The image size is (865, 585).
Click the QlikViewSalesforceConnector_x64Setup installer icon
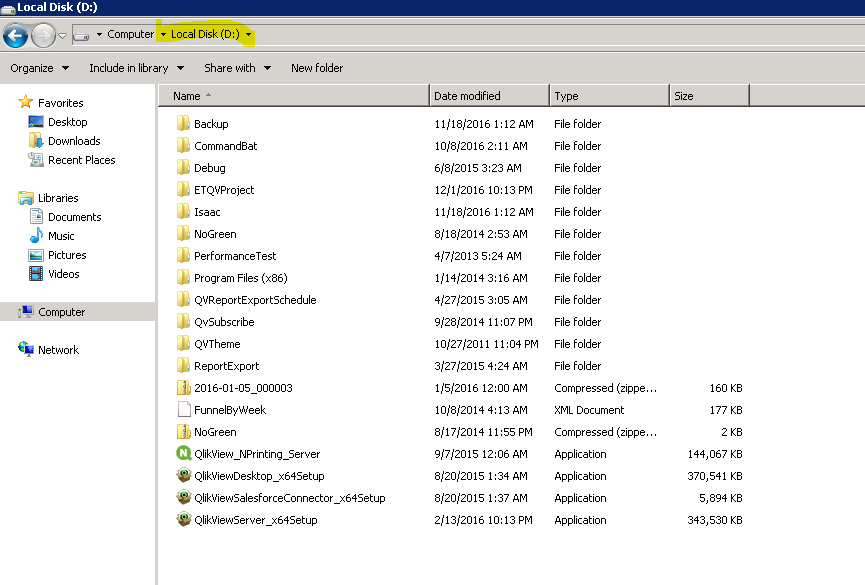click(183, 498)
